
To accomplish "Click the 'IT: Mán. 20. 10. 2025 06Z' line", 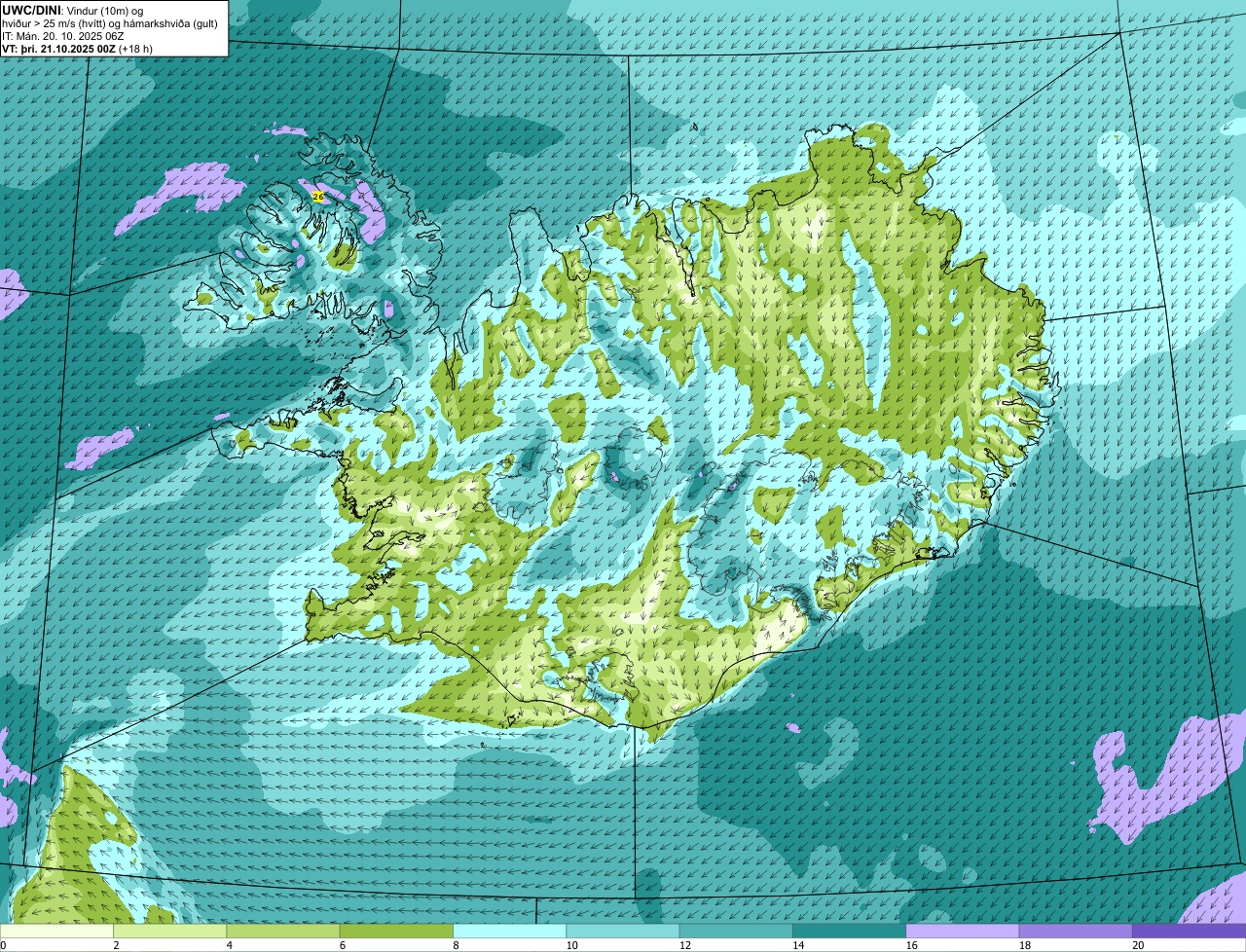I will pos(63,36).
